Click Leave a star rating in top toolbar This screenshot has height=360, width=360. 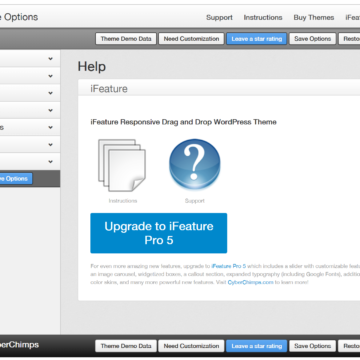click(x=257, y=39)
